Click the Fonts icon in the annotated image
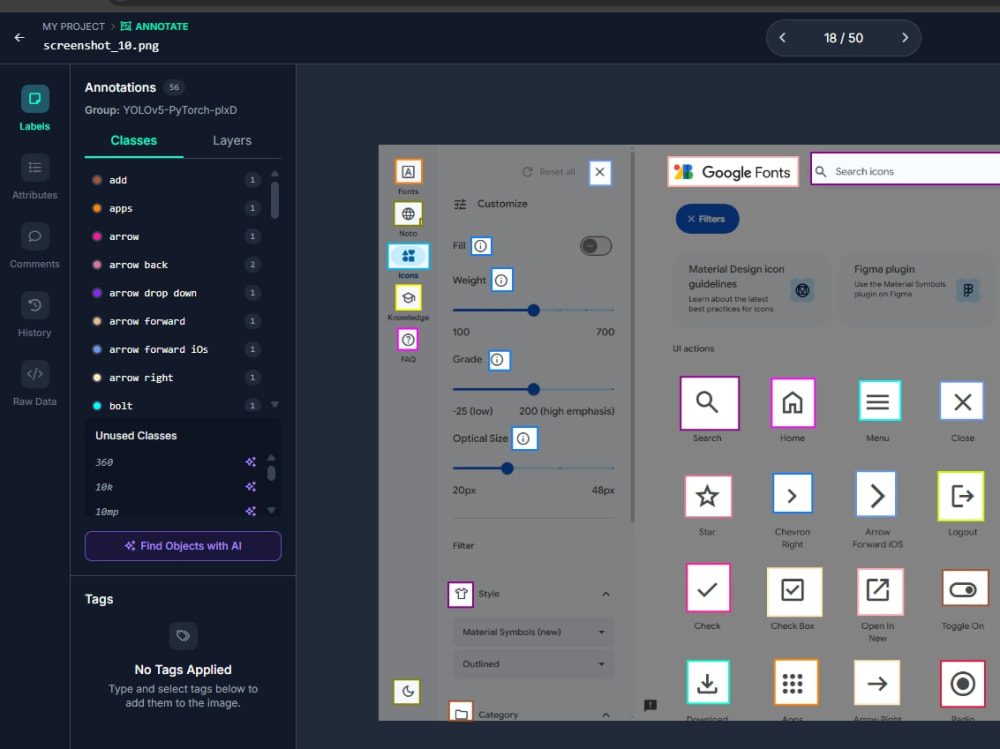The image size is (1000, 749). [408, 172]
